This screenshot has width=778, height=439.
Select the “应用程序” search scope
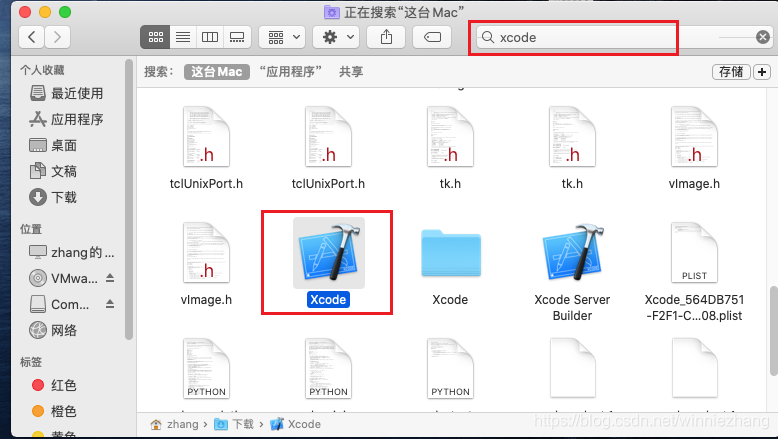pyautogui.click(x=291, y=72)
